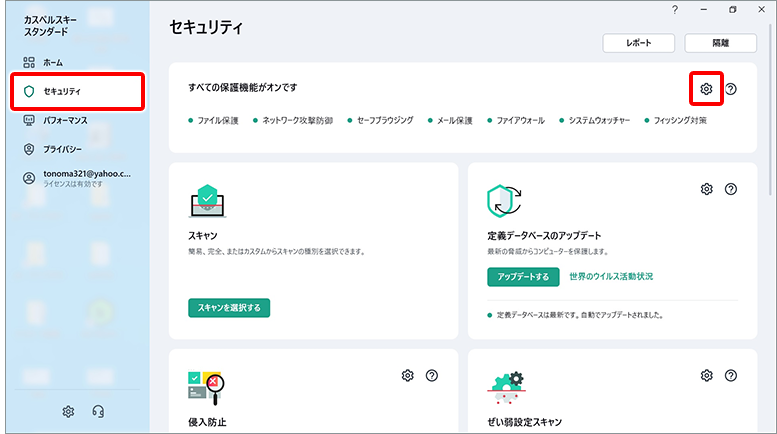Click the 隔離 button
Image resolution: width=777 pixels, height=434 pixels.
[x=721, y=43]
